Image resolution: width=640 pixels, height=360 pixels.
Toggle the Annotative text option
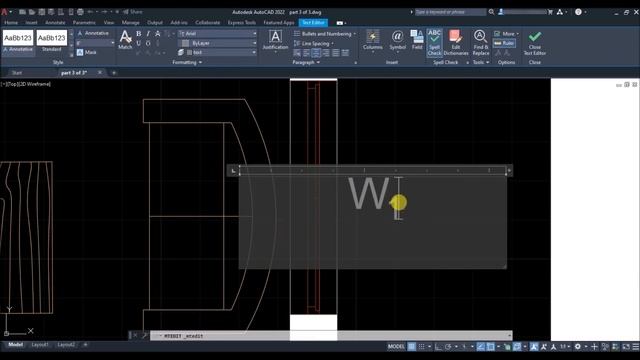(x=93, y=33)
